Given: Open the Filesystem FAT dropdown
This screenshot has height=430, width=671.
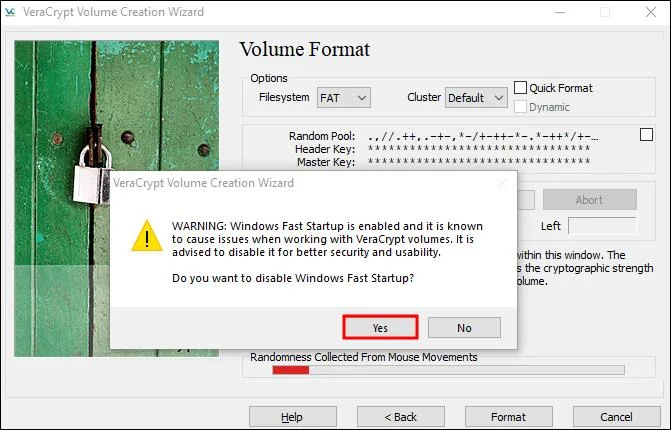Looking at the screenshot, I should point(344,98).
